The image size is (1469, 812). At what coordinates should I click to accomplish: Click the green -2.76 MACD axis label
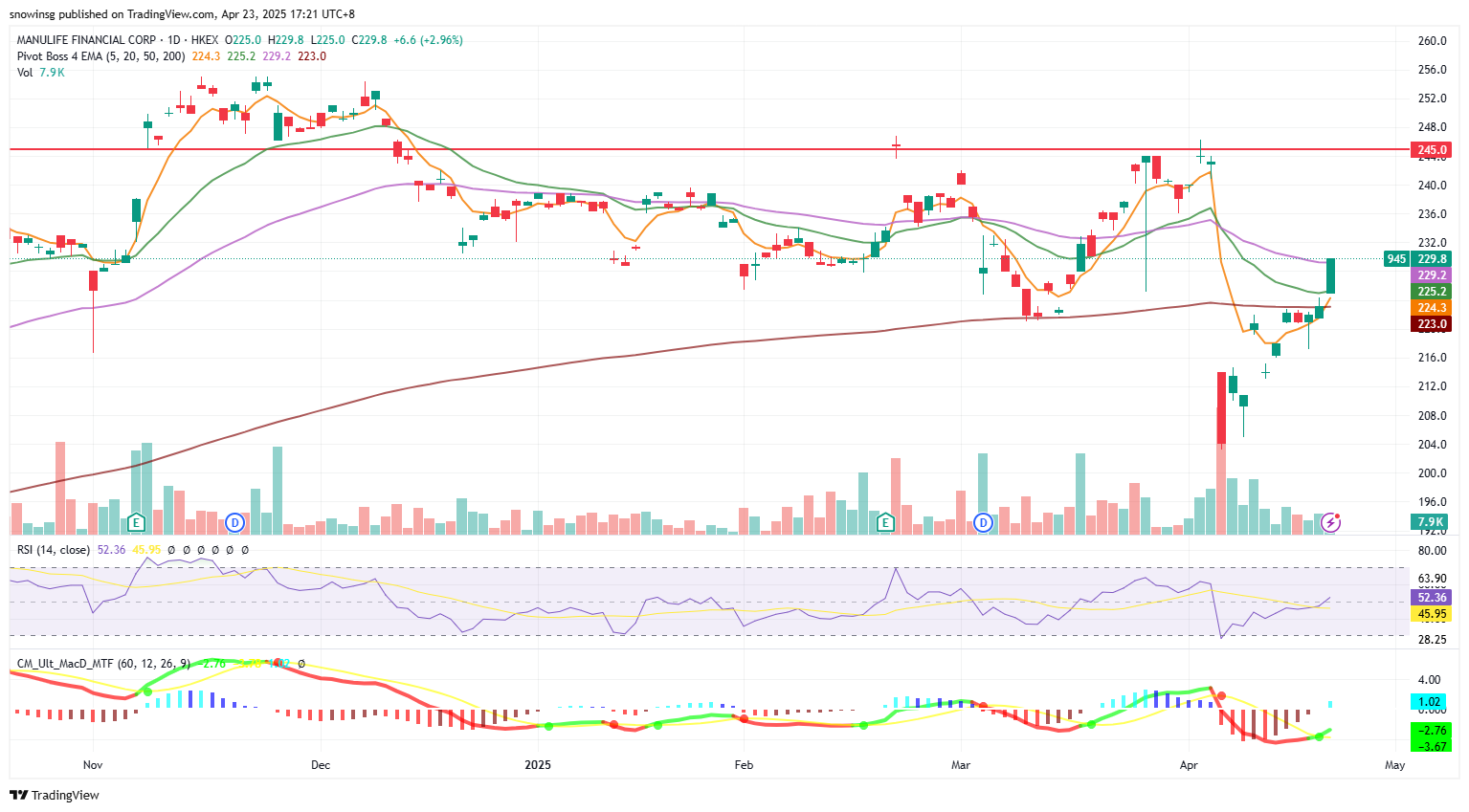tap(1432, 731)
